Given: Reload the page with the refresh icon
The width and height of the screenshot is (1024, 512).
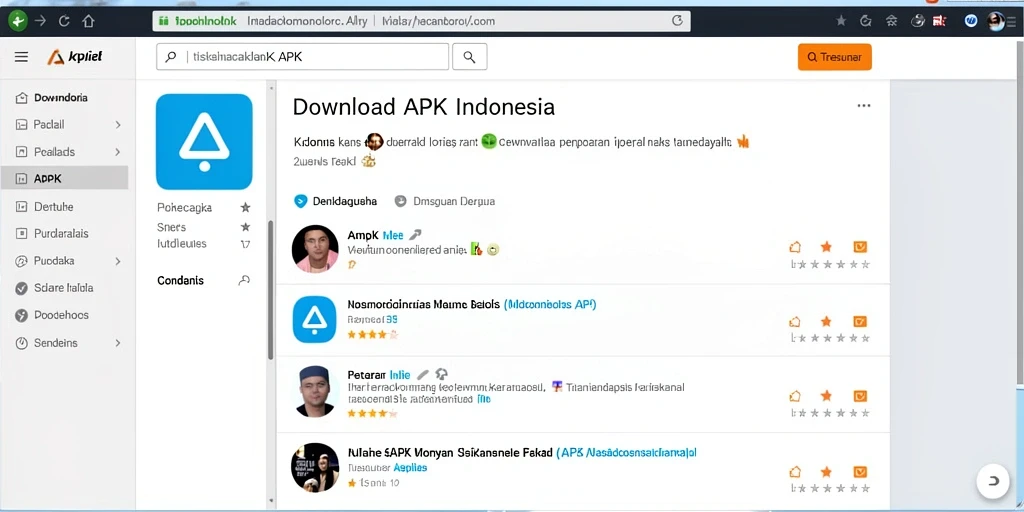Looking at the screenshot, I should (64, 21).
